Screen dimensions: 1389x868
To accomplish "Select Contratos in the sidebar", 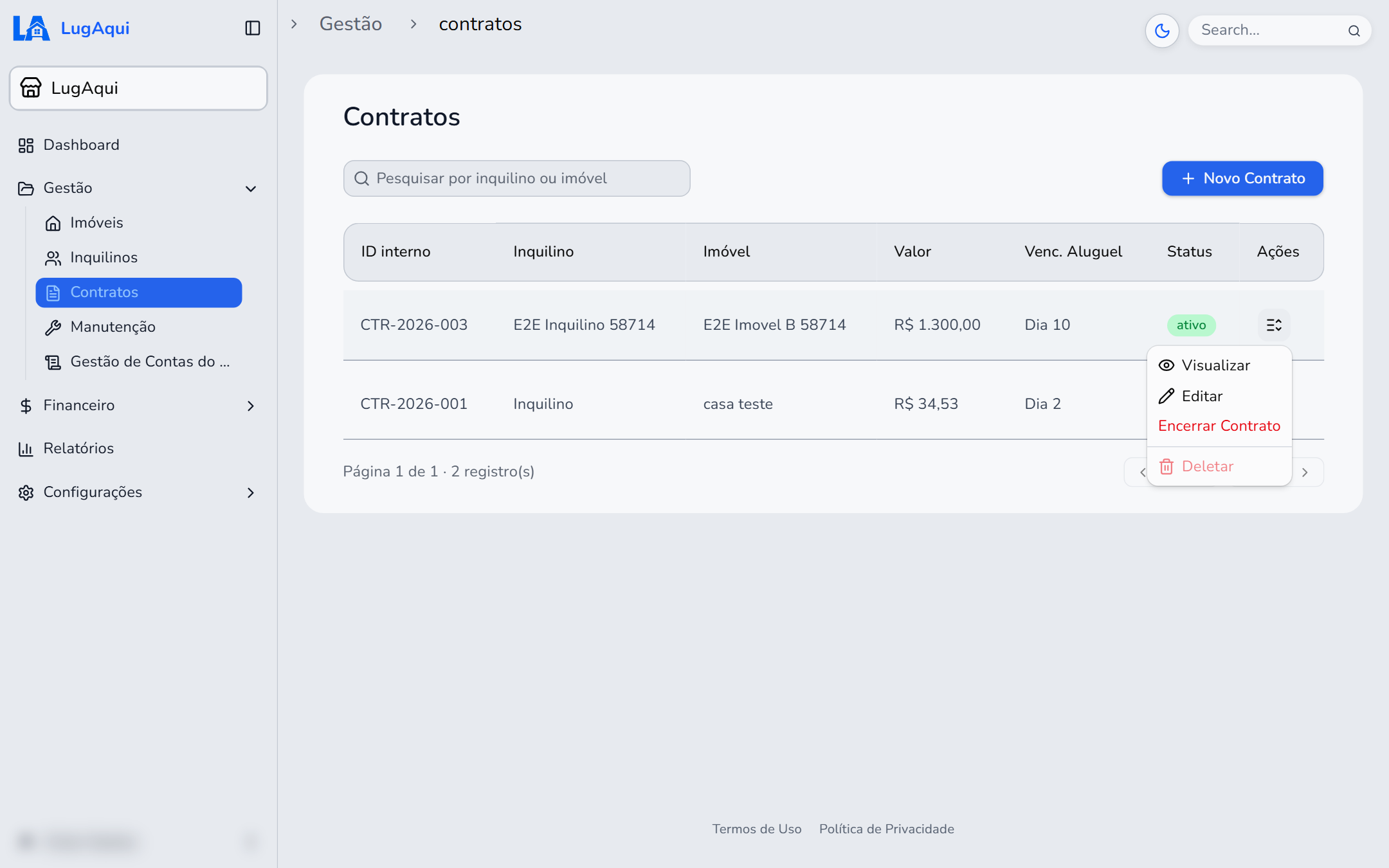I will [x=139, y=293].
